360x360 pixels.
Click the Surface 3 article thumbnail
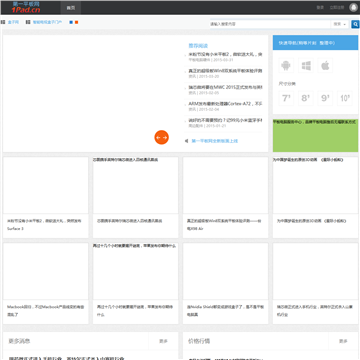pyautogui.click(x=46, y=185)
